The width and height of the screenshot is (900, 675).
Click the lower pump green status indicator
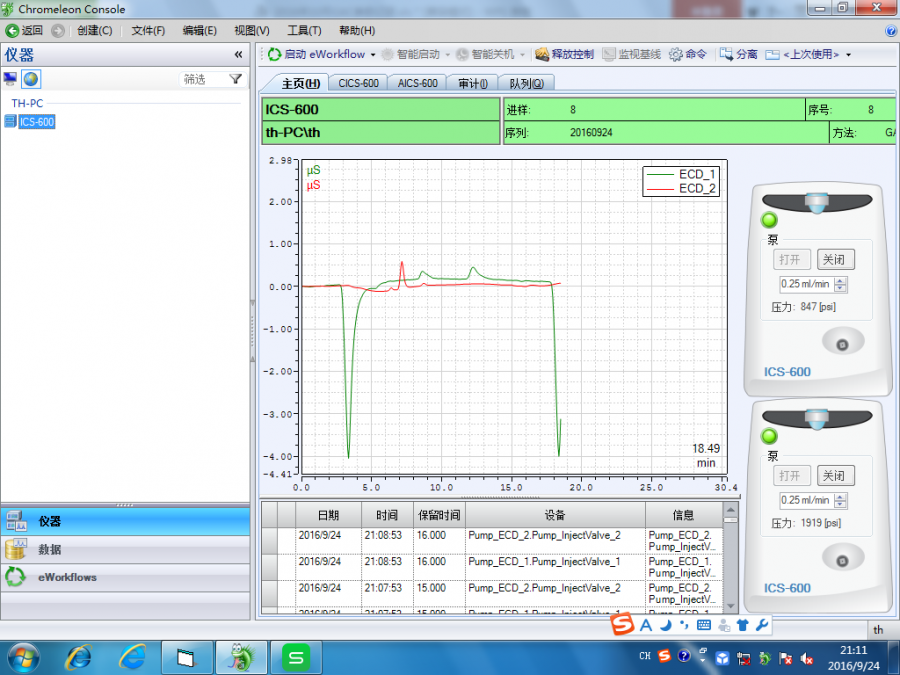(769, 436)
